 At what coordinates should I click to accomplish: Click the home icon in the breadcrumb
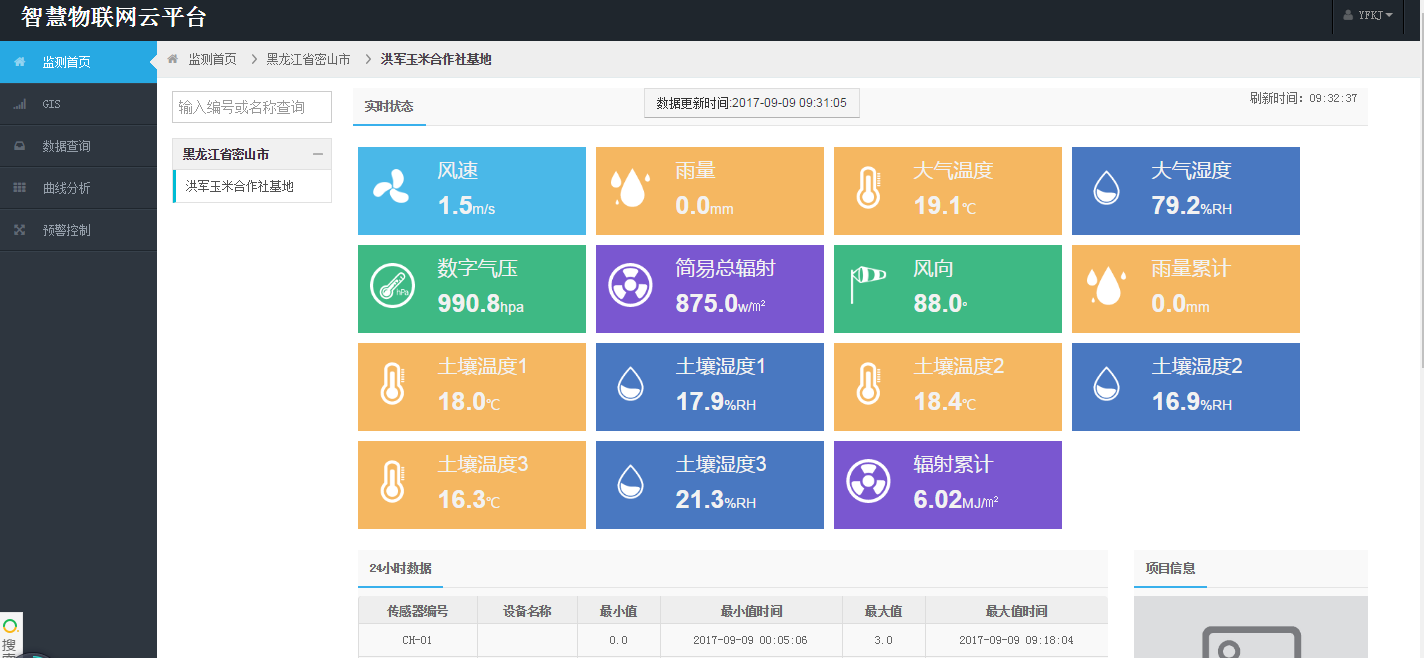click(170, 59)
